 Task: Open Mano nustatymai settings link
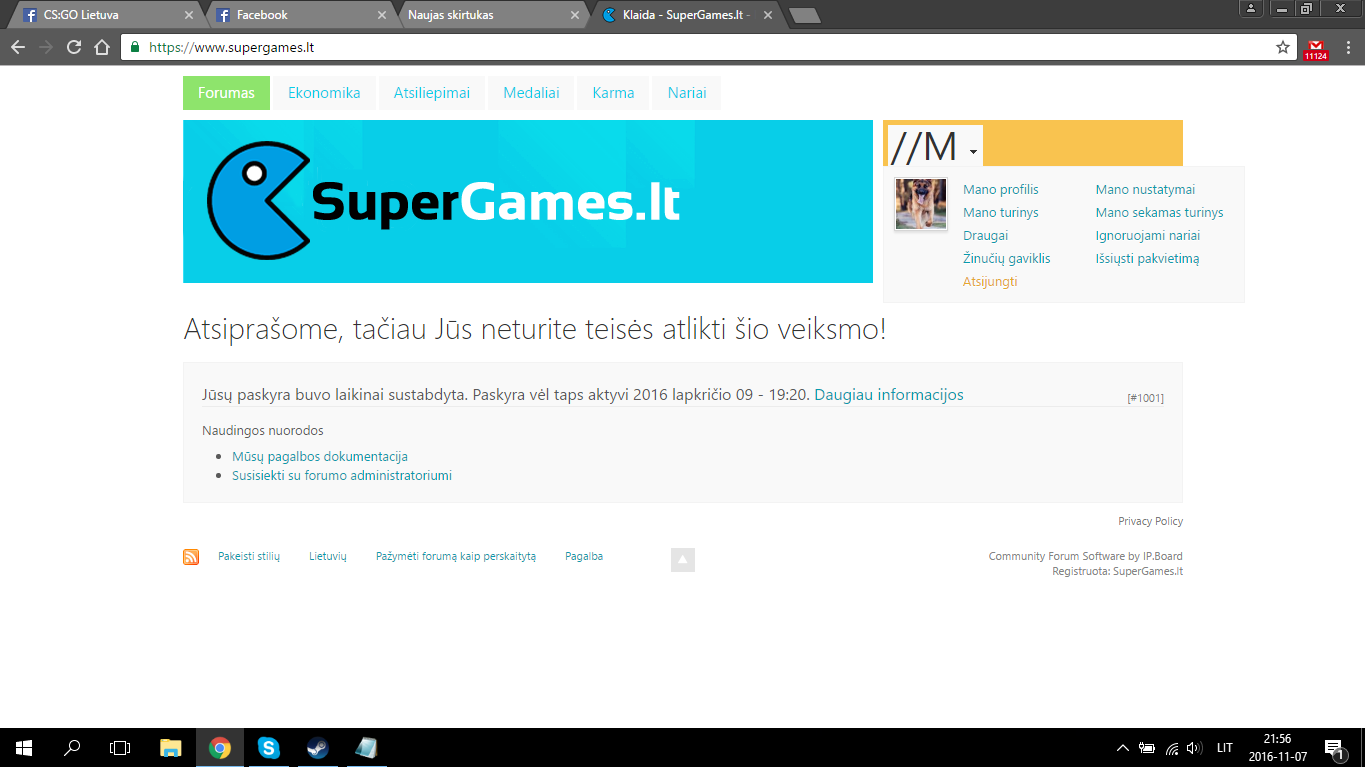(1145, 190)
